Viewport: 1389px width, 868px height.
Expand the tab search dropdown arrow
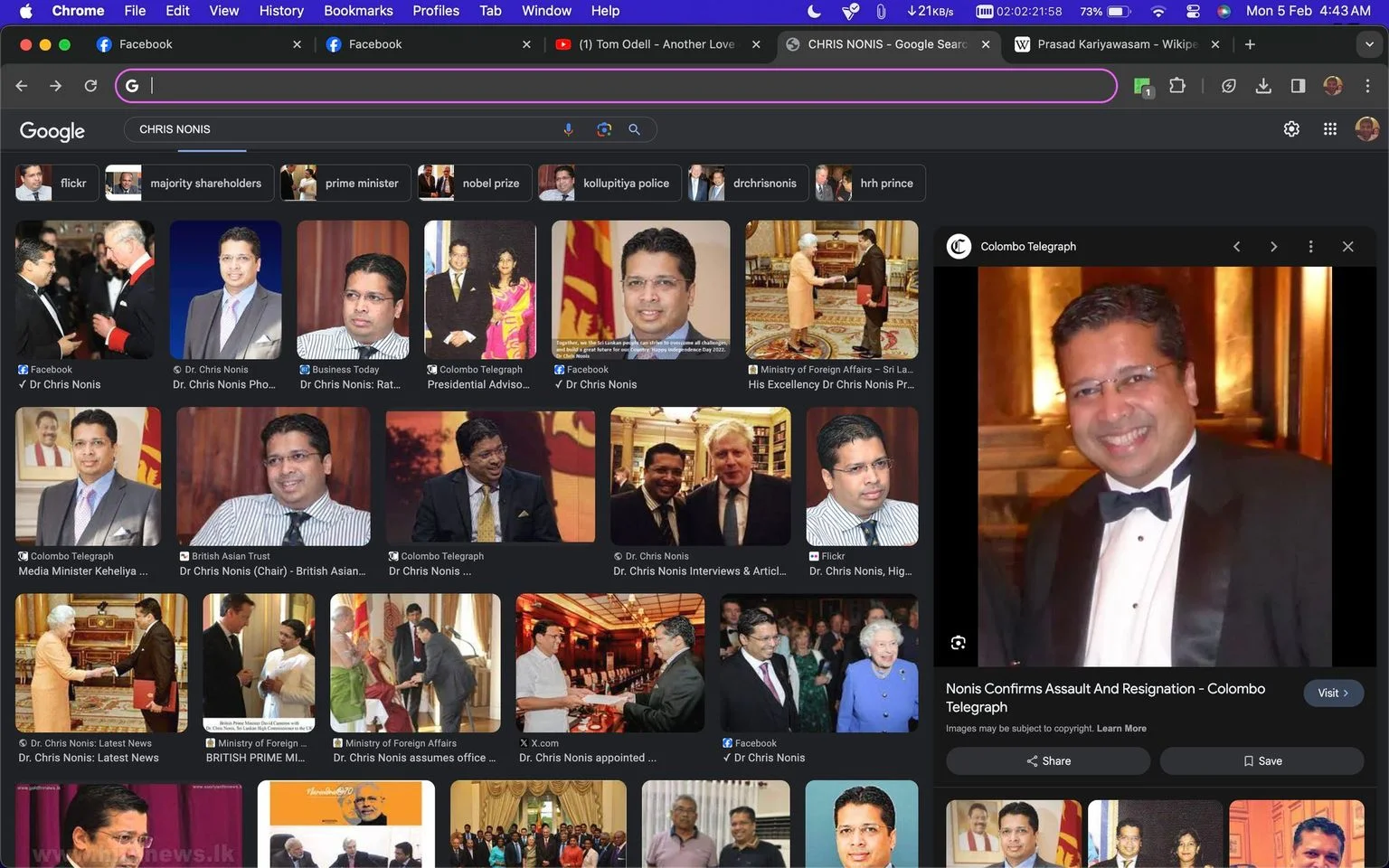click(x=1369, y=44)
